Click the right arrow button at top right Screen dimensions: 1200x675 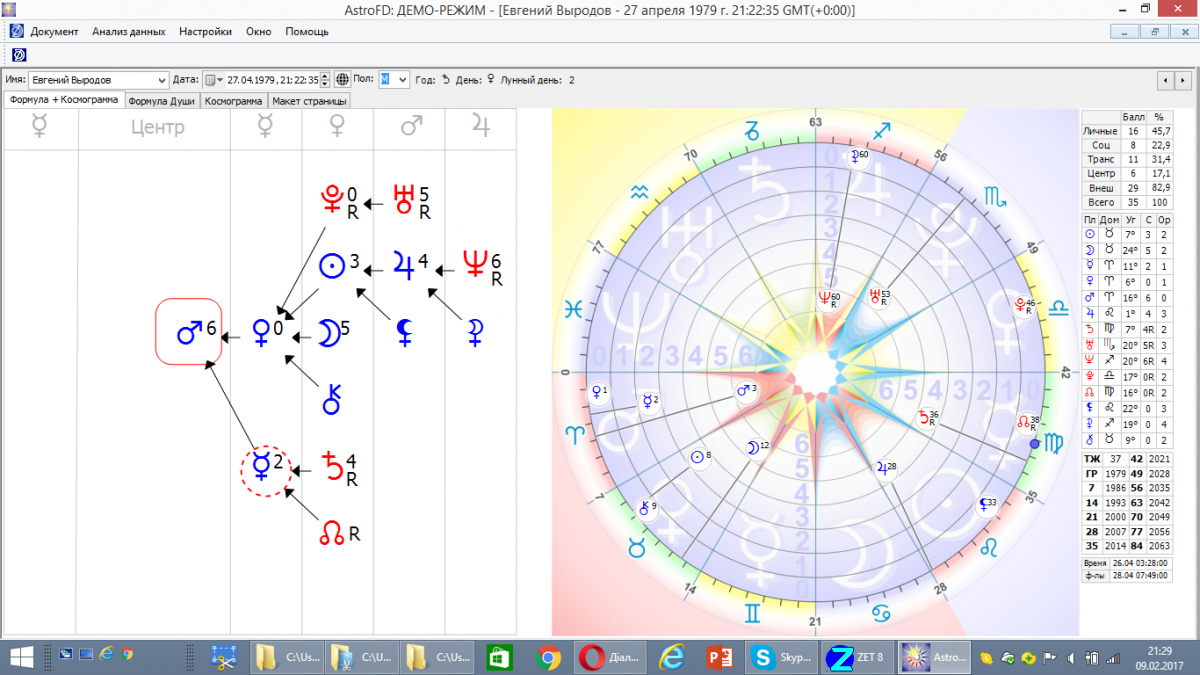[1185, 80]
